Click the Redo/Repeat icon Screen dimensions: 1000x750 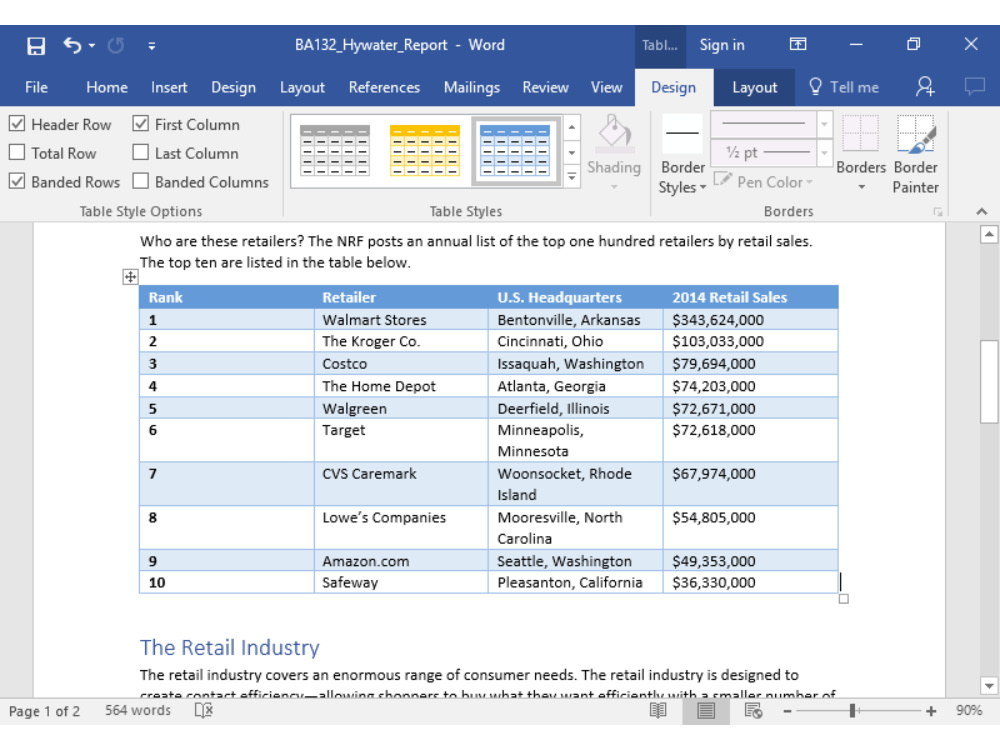click(115, 45)
